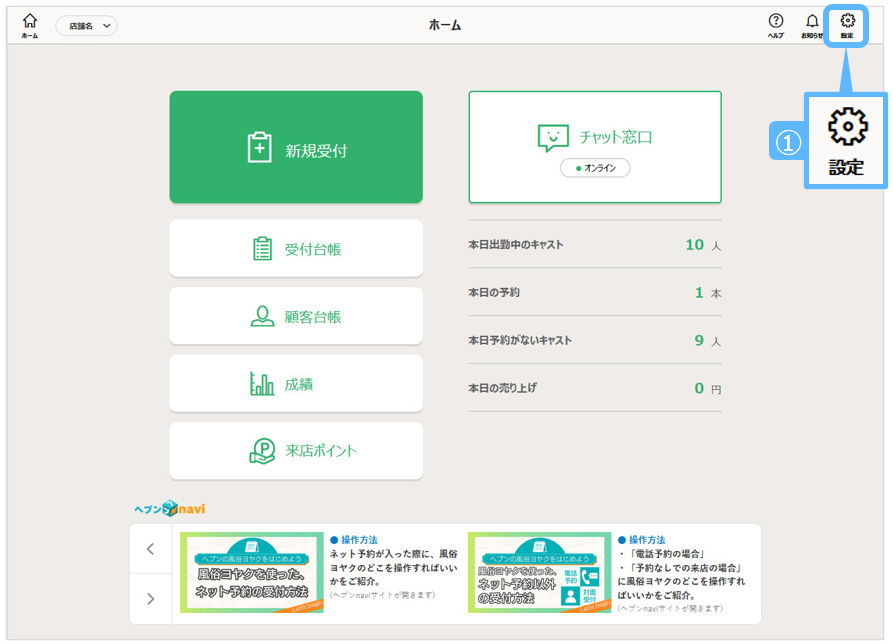893x644 pixels.
Task: Open the 受付台帳 menu button
Action: [296, 249]
